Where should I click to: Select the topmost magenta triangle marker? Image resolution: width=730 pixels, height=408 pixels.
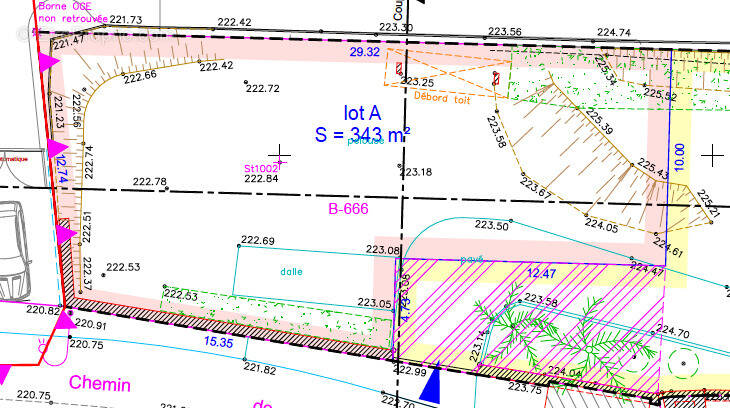[x=46, y=62]
